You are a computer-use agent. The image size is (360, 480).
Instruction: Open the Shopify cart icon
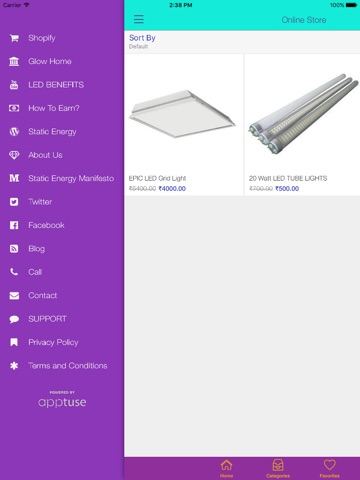click(14, 38)
